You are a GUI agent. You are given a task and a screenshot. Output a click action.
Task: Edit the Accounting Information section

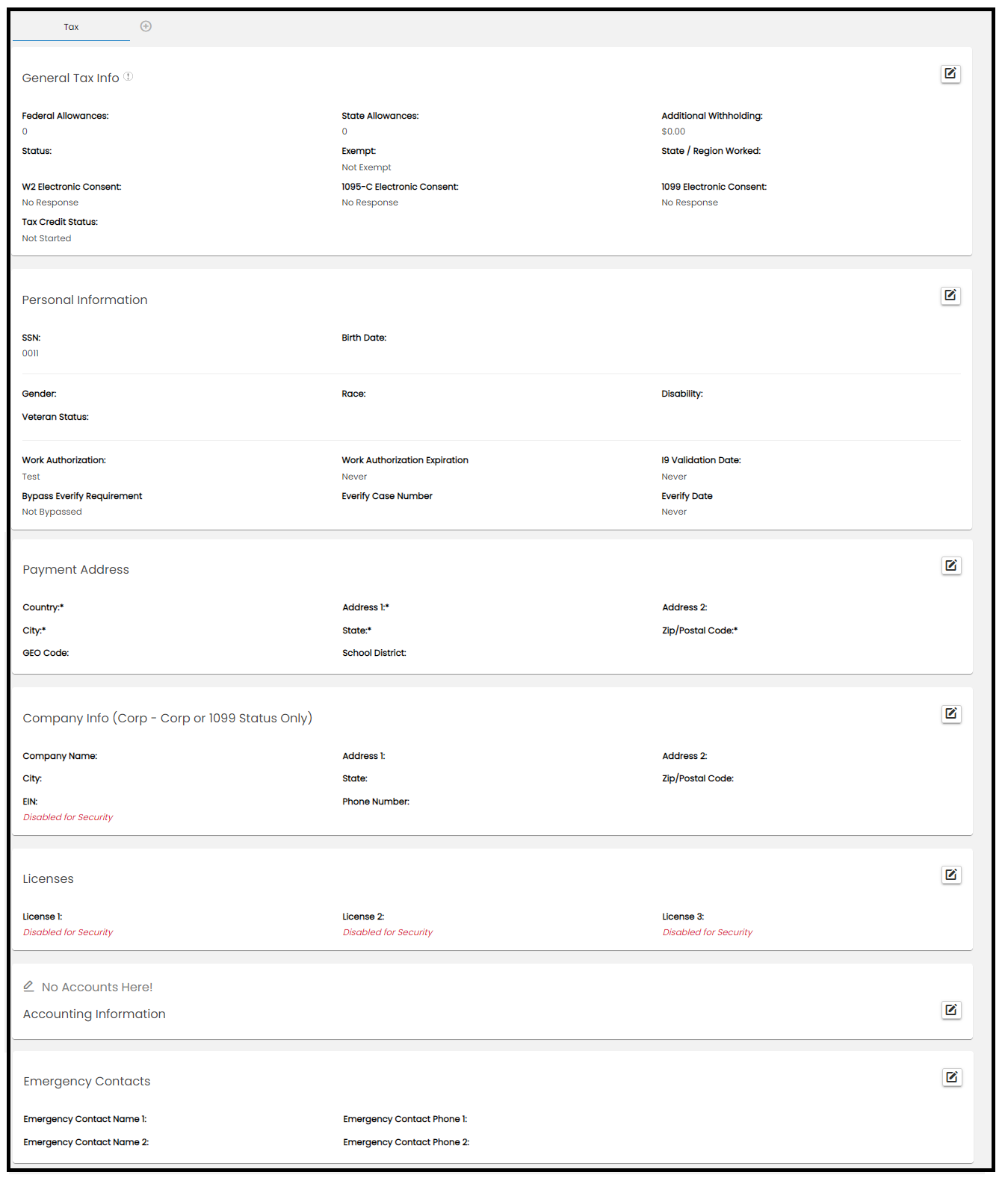pyautogui.click(x=950, y=1010)
